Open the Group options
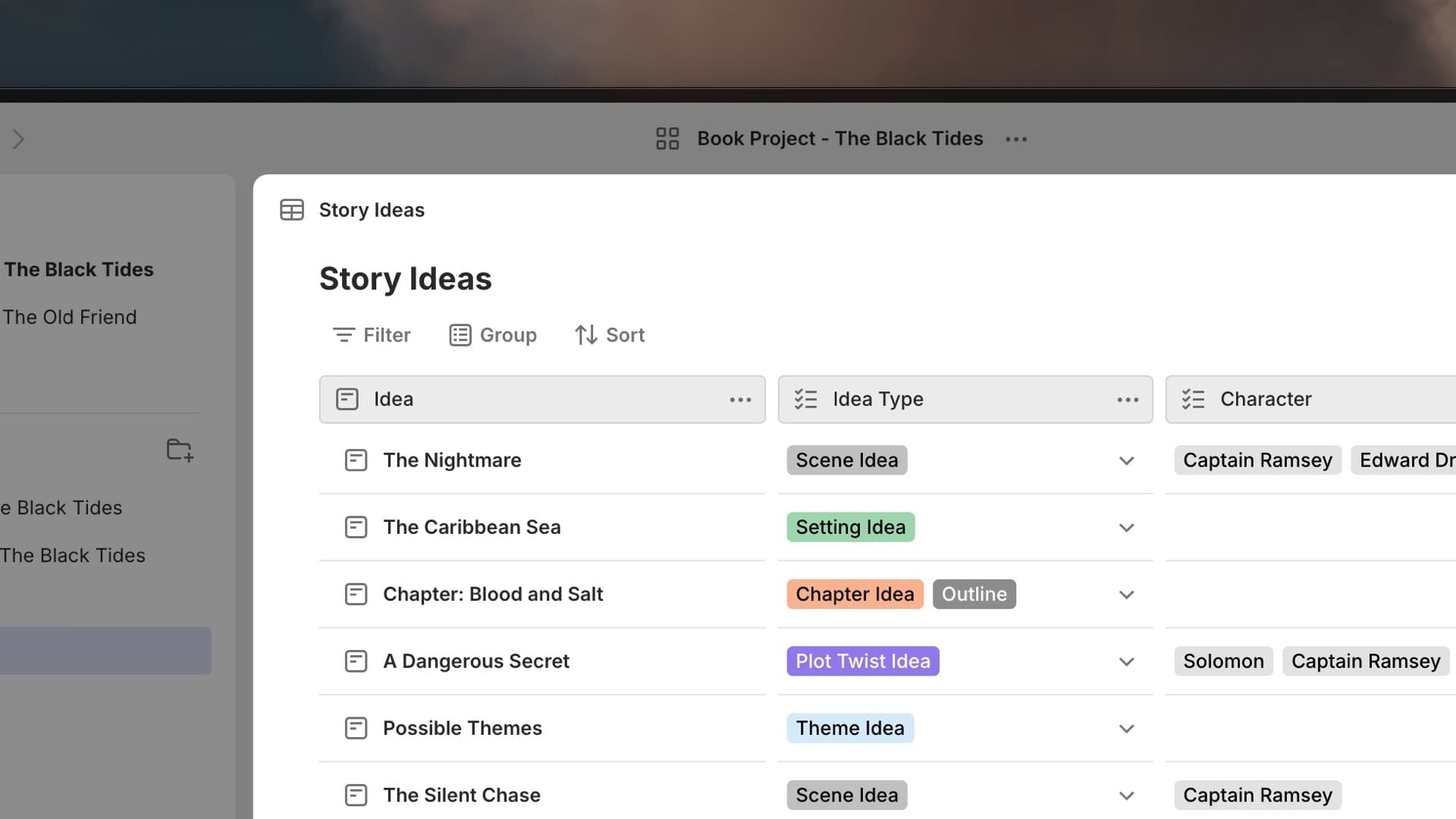Screen dimensions: 1456x819 [493, 335]
